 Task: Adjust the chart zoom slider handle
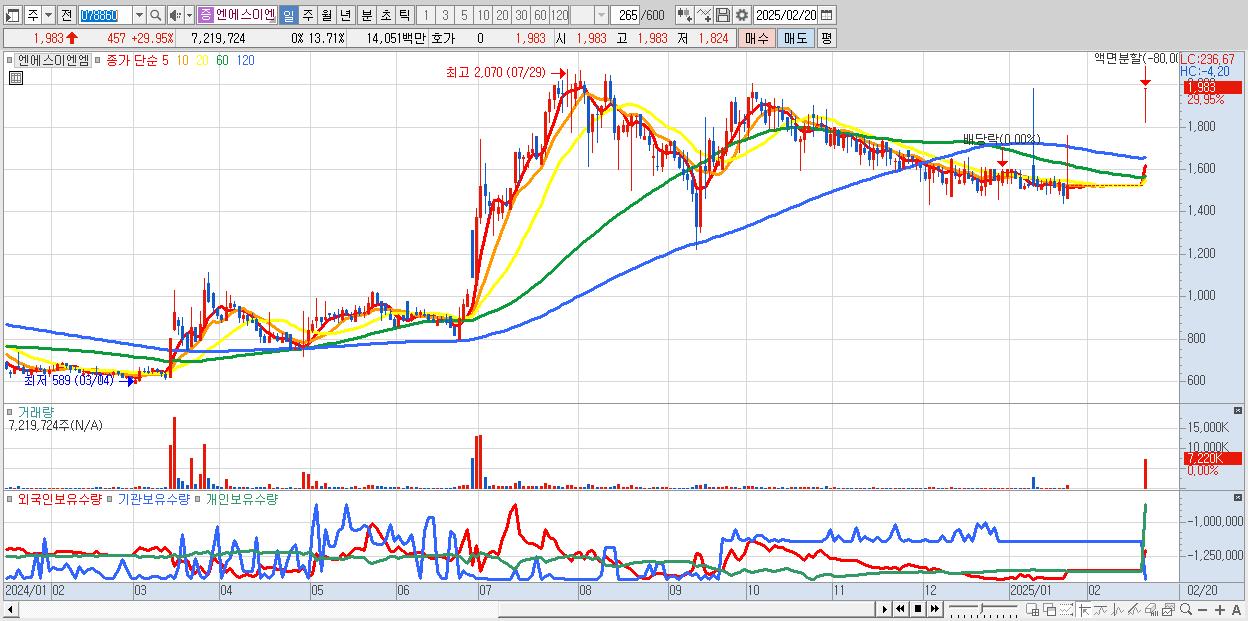tap(981, 608)
